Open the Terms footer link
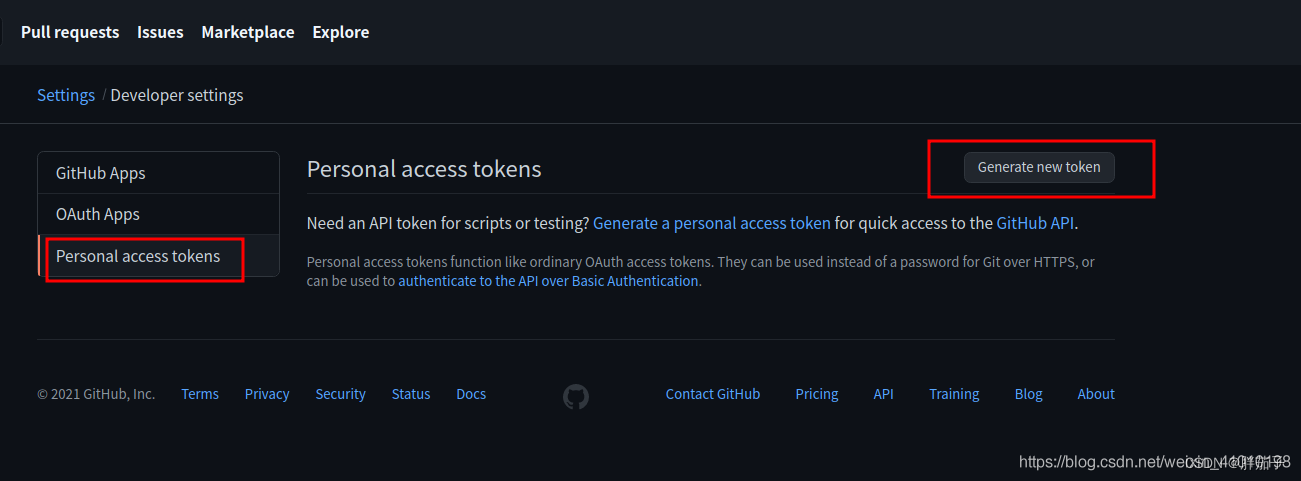The height and width of the screenshot is (481, 1301). 200,394
